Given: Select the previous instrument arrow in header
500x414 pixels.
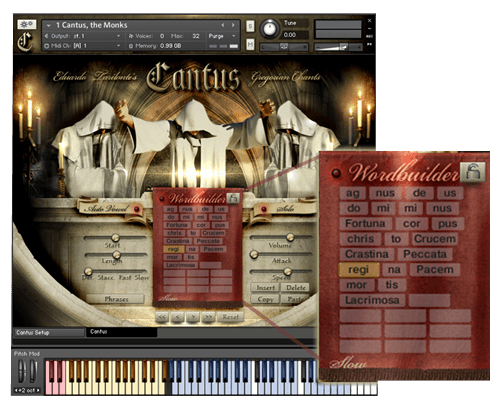Looking at the screenshot, I should point(223,25).
